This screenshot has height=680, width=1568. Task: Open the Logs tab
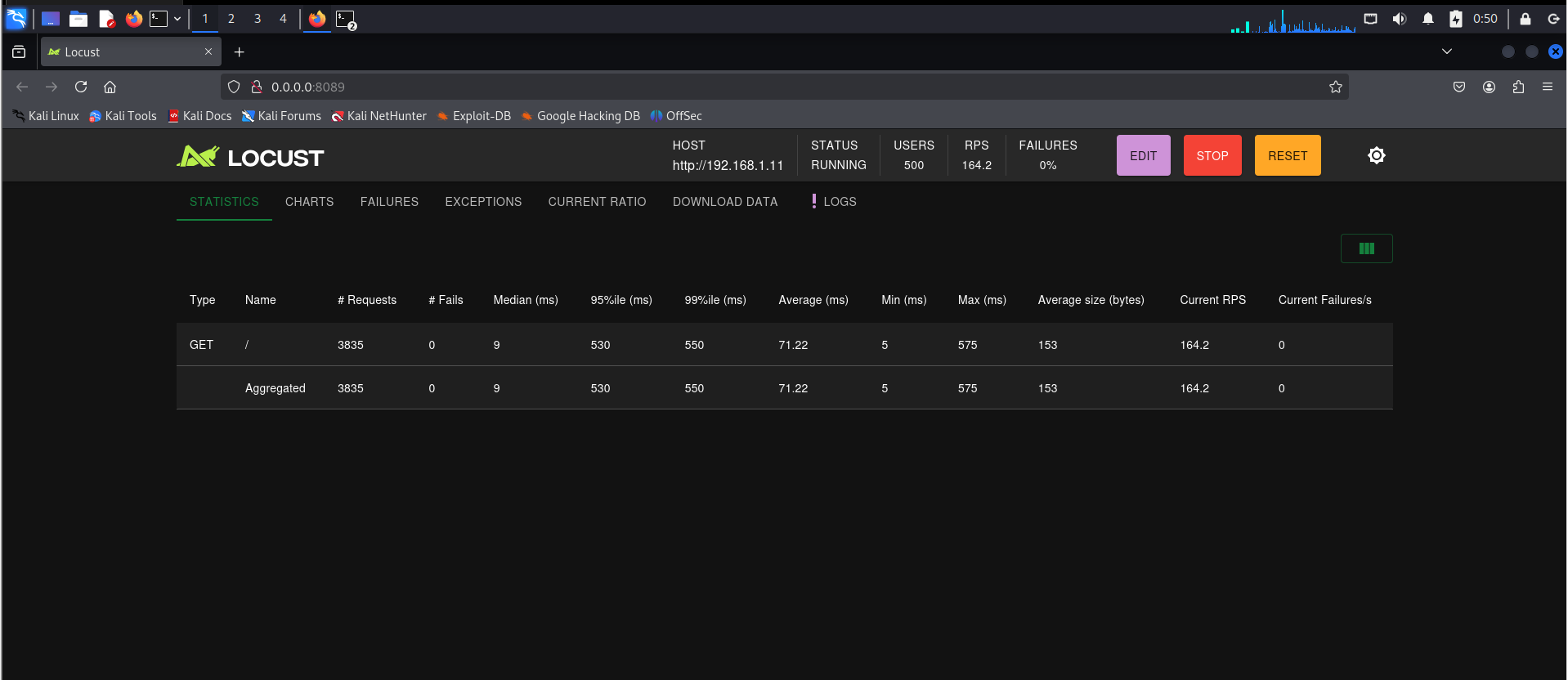tap(834, 202)
